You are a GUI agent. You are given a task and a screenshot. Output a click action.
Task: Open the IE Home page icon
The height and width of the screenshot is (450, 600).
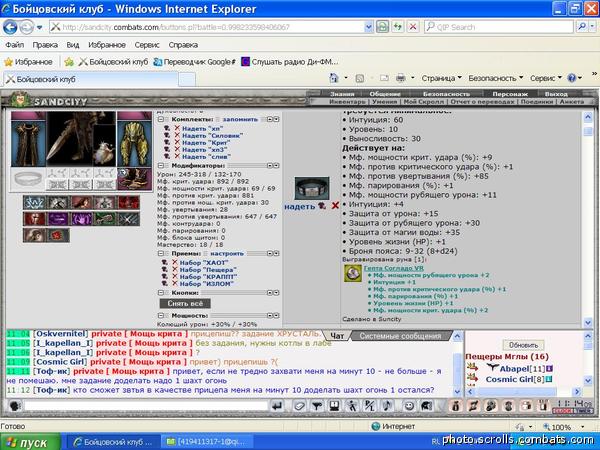334,78
